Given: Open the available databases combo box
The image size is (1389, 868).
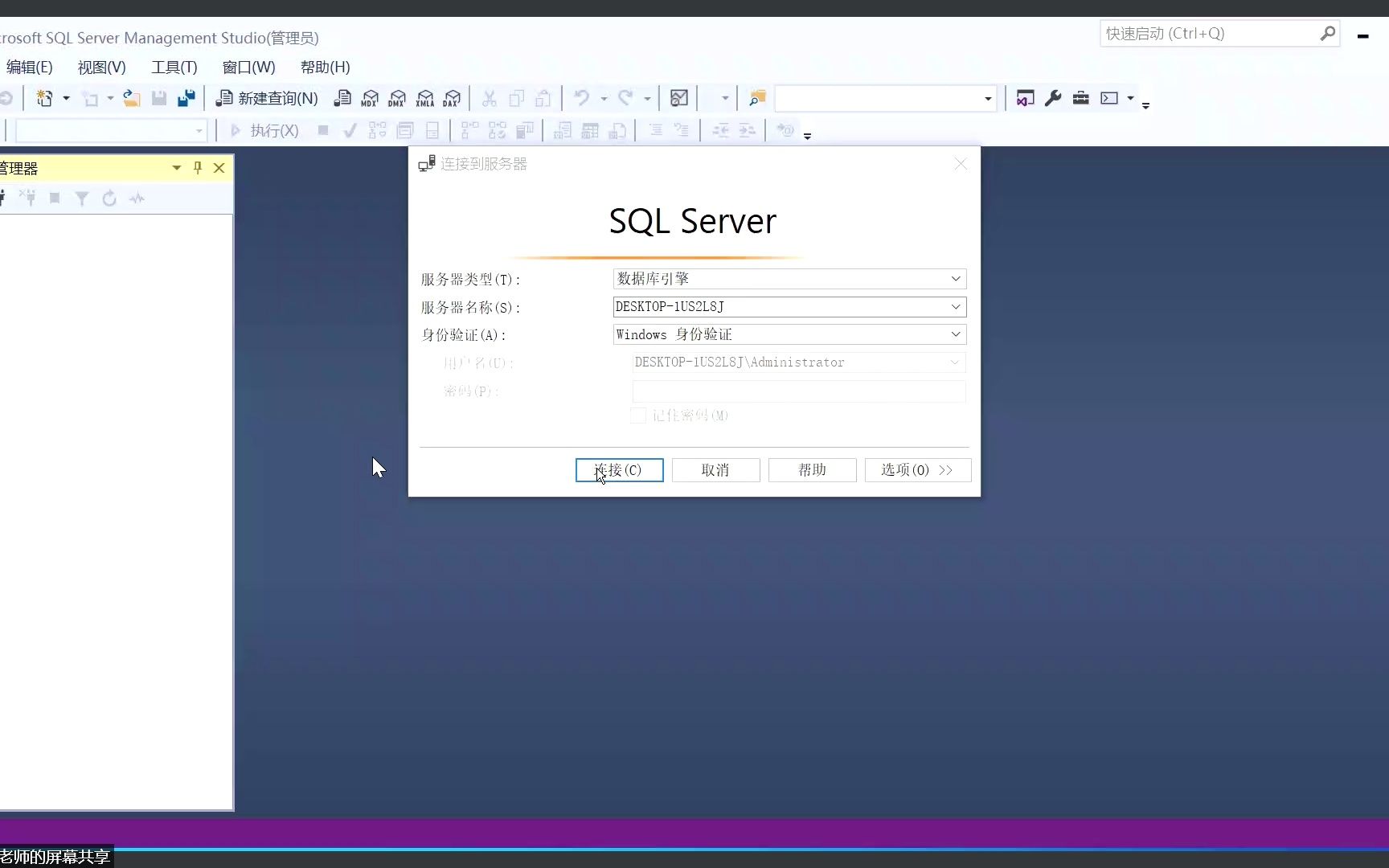Looking at the screenshot, I should click(111, 130).
